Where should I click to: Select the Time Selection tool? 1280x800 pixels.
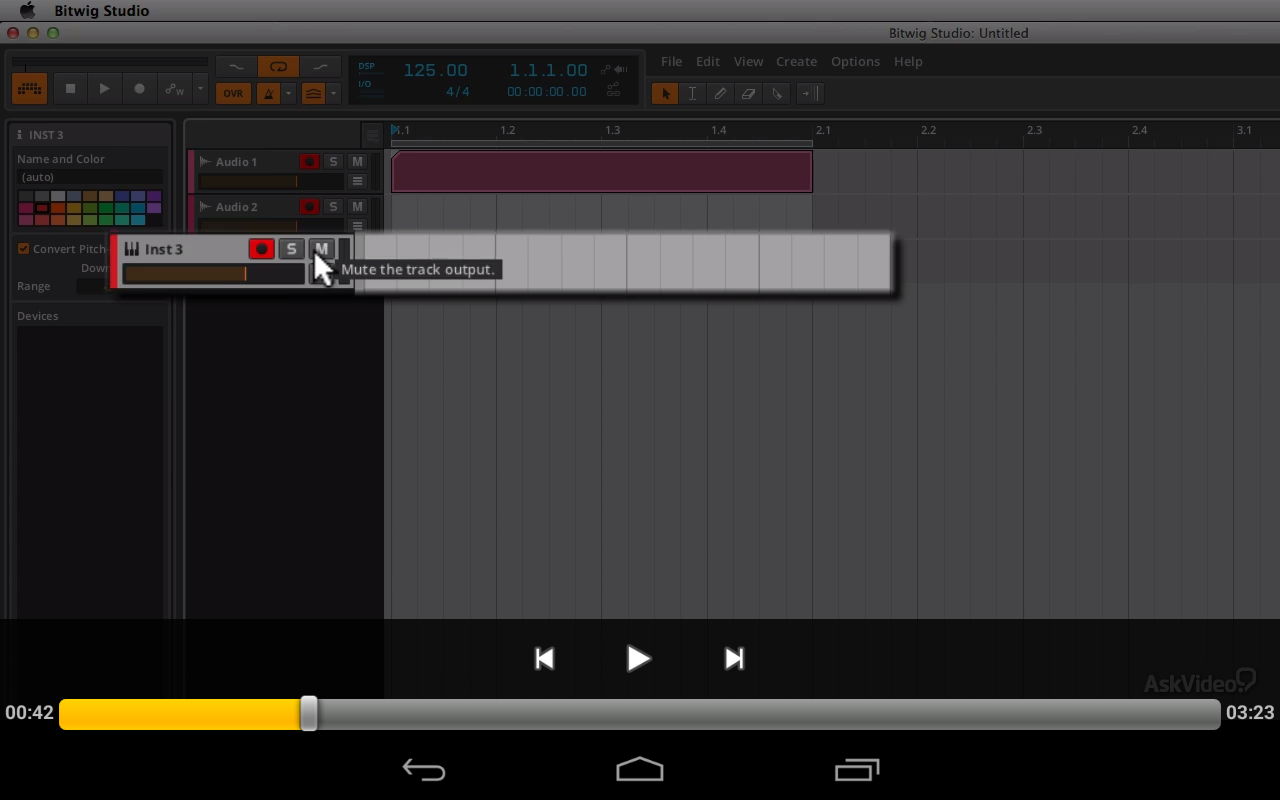point(692,93)
